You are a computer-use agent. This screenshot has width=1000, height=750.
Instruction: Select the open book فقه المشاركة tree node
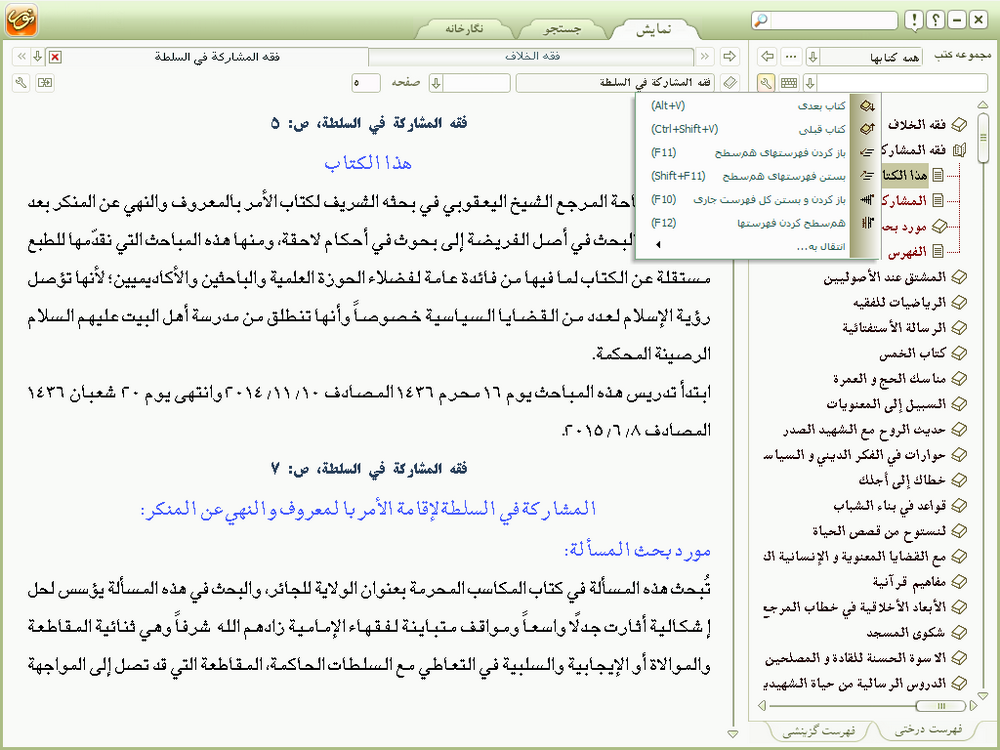pyautogui.click(x=915, y=150)
